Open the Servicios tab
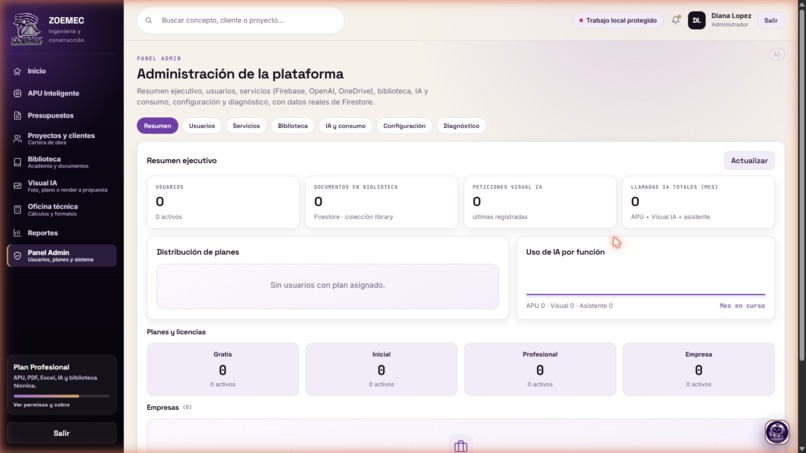 click(x=246, y=125)
